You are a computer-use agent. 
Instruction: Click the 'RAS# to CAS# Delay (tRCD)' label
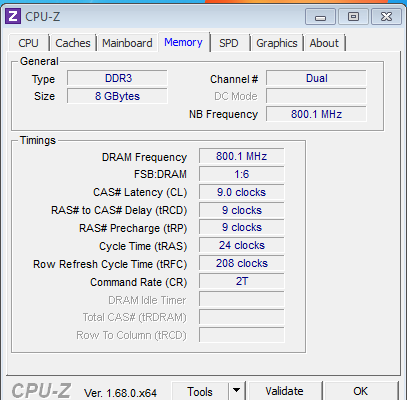pyautogui.click(x=119, y=211)
